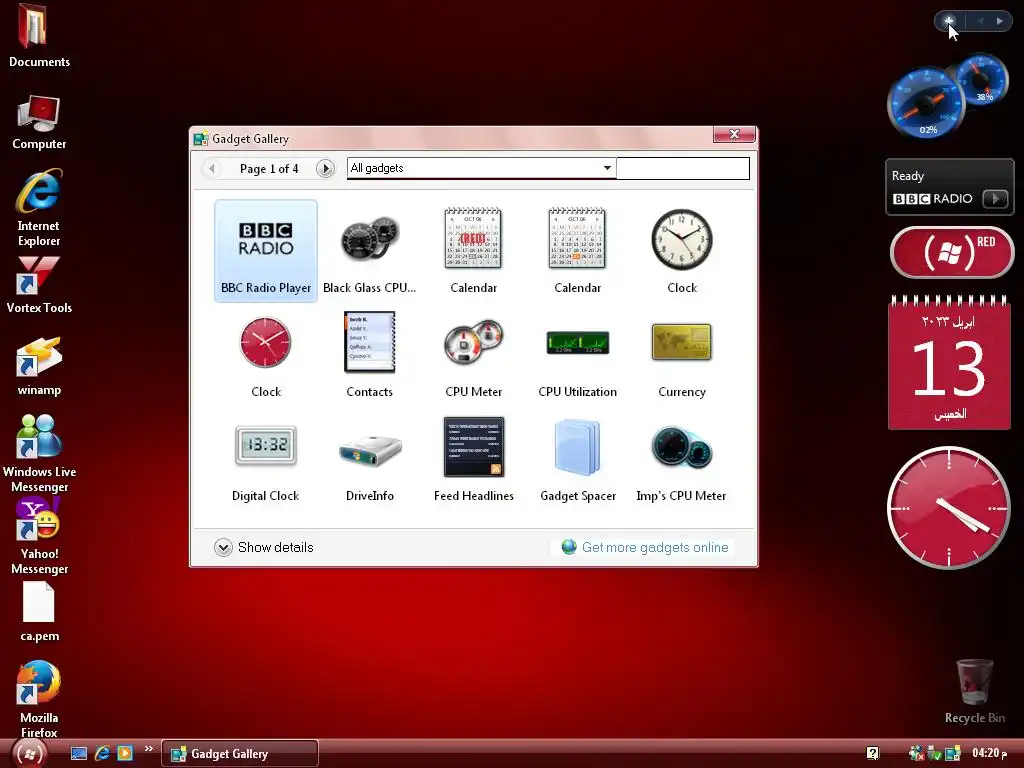Choose the Imp's CPU Meter gadget
The width and height of the screenshot is (1024, 768).
681,460
